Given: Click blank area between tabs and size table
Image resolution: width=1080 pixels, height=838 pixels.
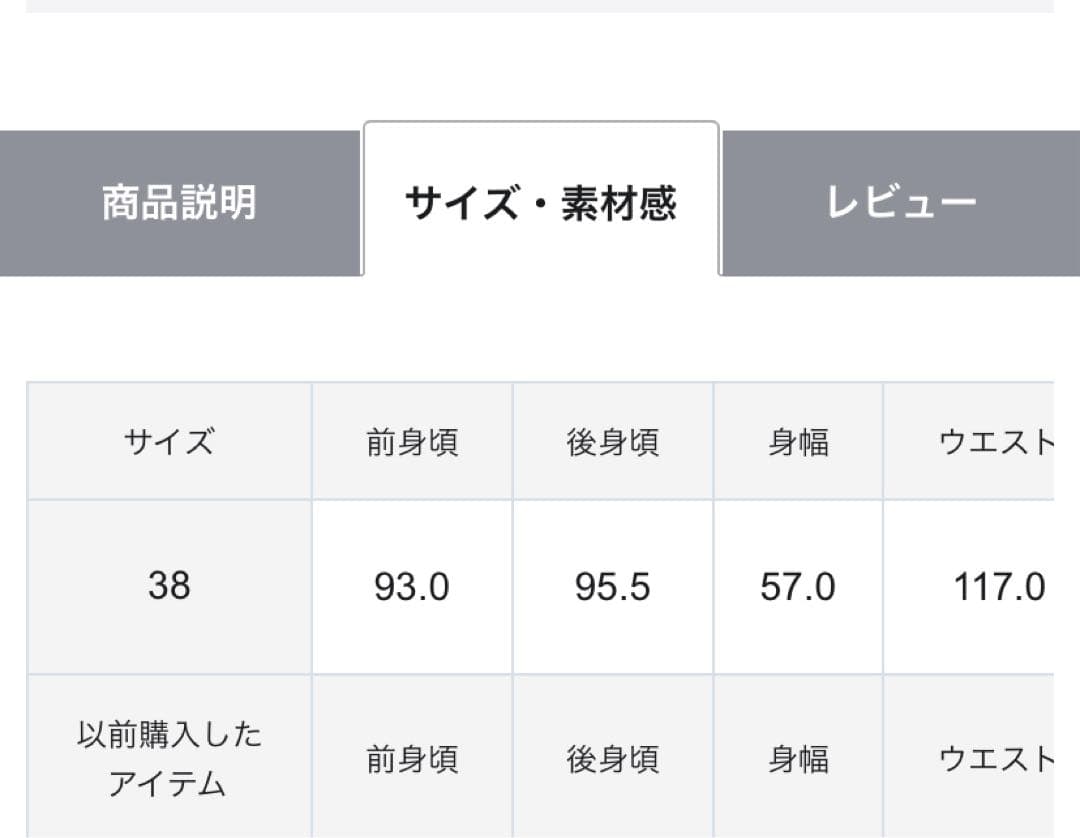Looking at the screenshot, I should click(x=540, y=328).
